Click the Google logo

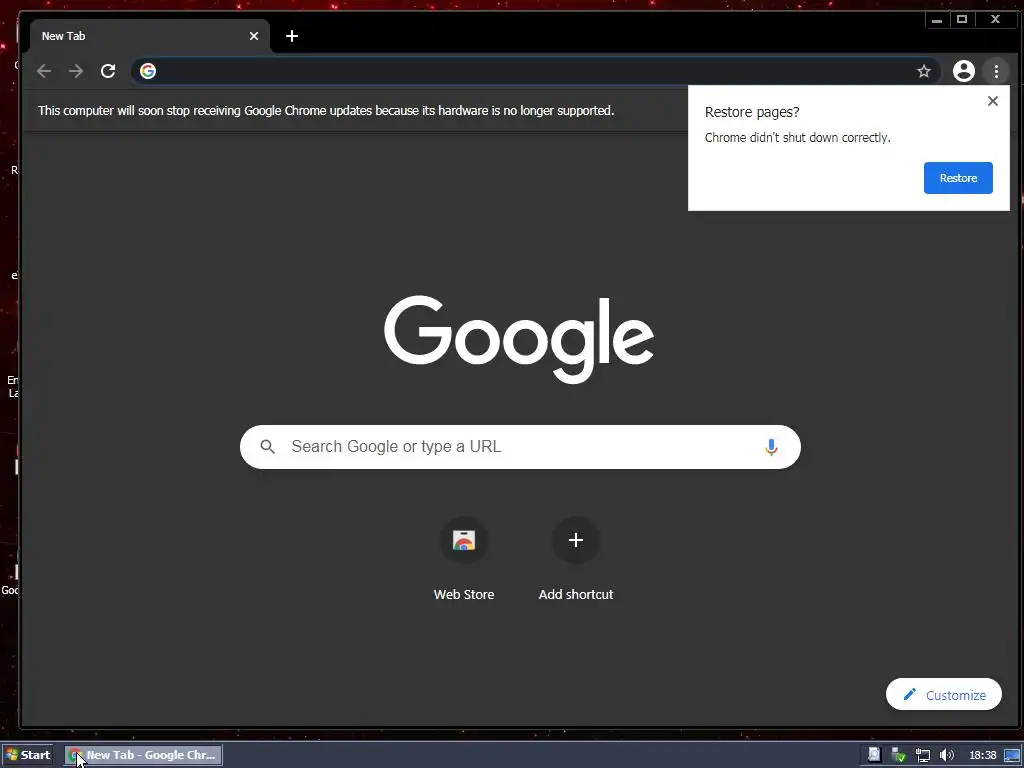(x=519, y=339)
